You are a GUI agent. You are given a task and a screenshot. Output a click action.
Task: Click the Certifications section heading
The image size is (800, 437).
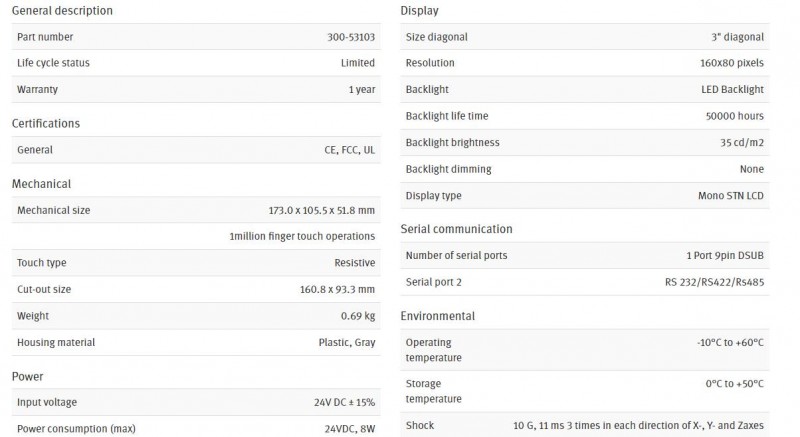(46, 123)
